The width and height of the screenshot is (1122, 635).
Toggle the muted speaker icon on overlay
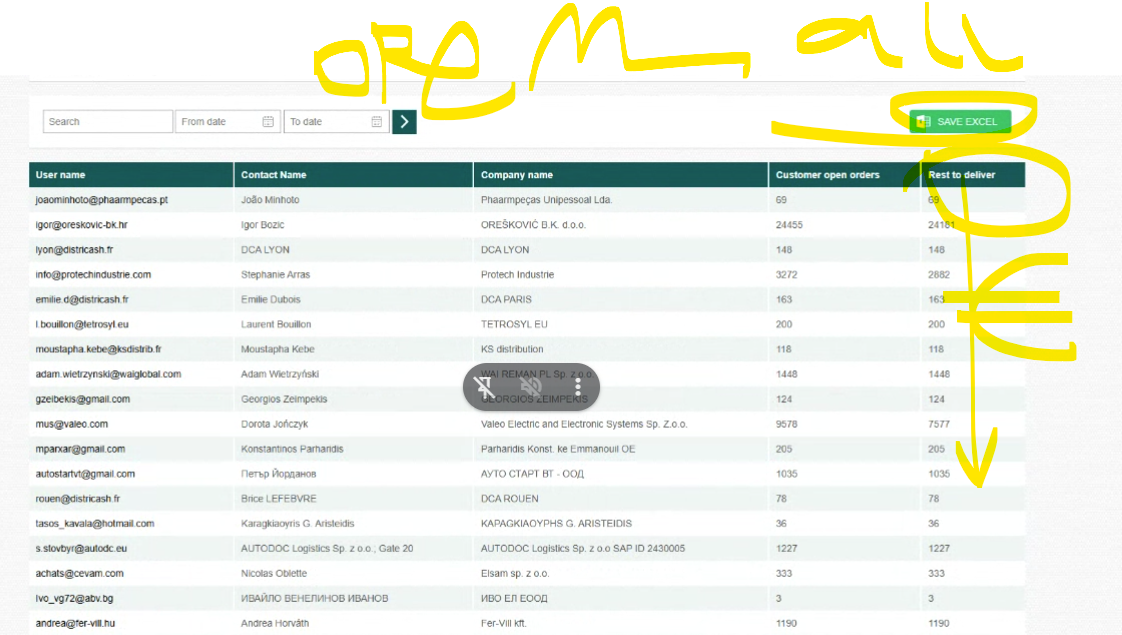pyautogui.click(x=531, y=387)
